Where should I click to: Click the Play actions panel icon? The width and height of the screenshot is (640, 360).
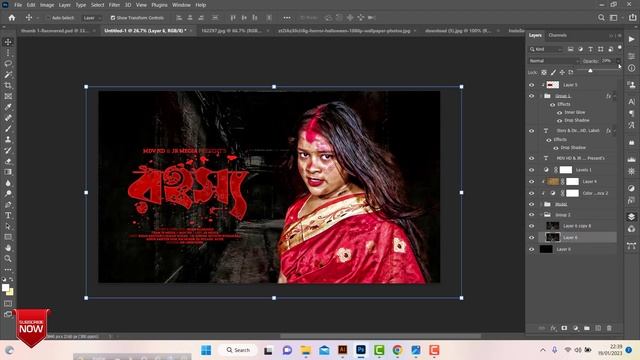click(631, 39)
